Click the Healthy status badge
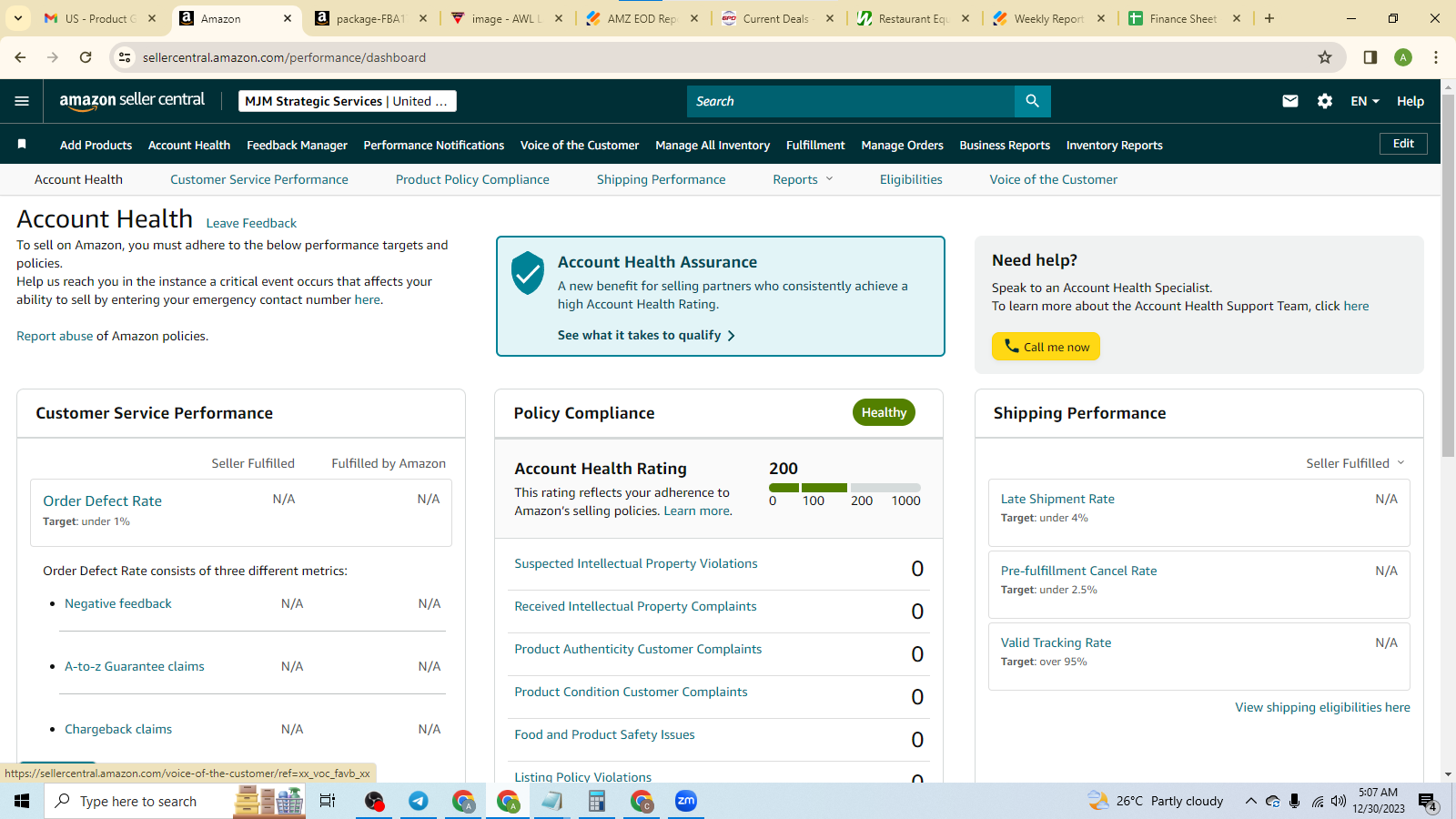The width and height of the screenshot is (1456, 819). 884,412
